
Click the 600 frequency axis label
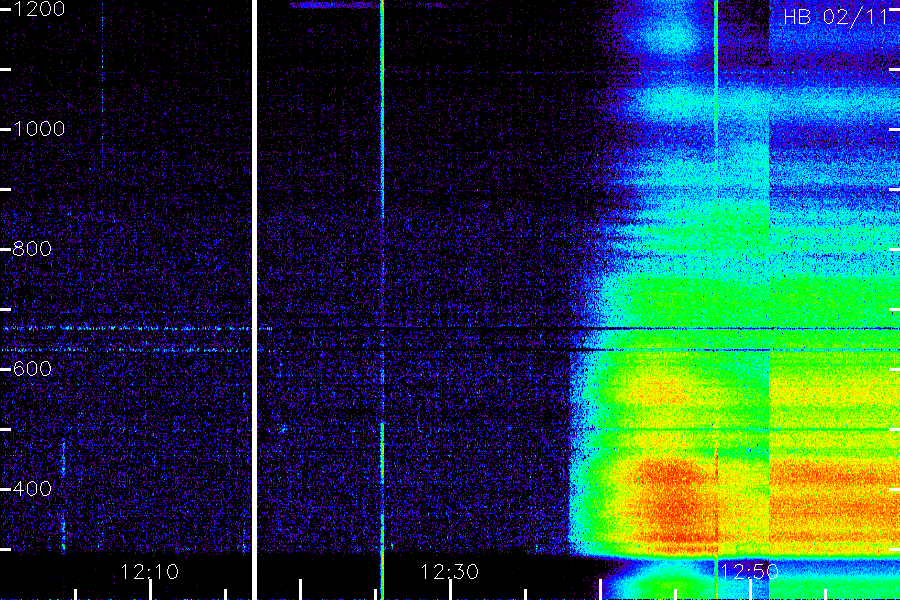click(32, 369)
